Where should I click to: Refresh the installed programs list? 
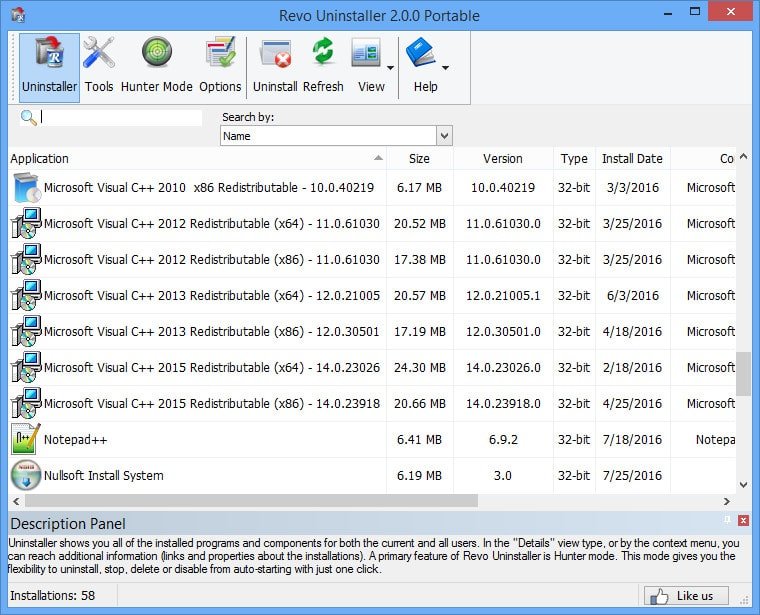pos(323,67)
